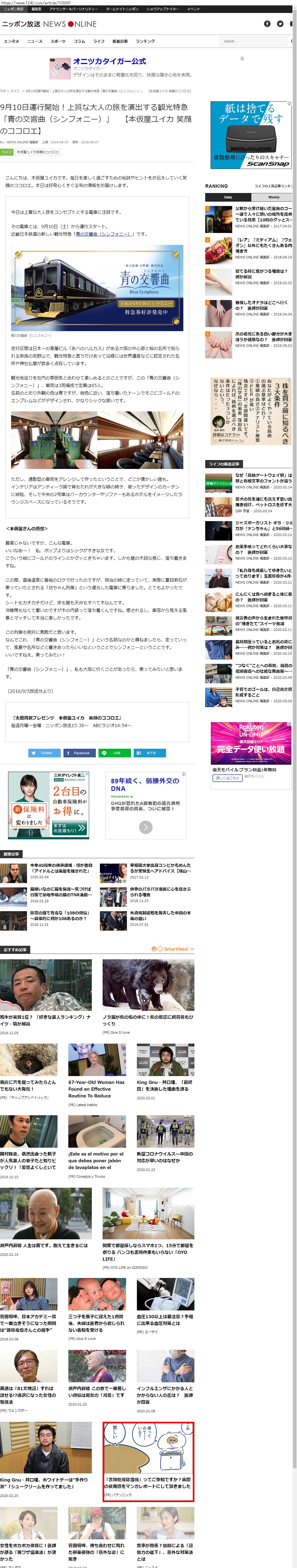Open the 株を買う前に知るべき3大条件 ad
The height and width of the screenshot is (1568, 297).
[x=251, y=411]
